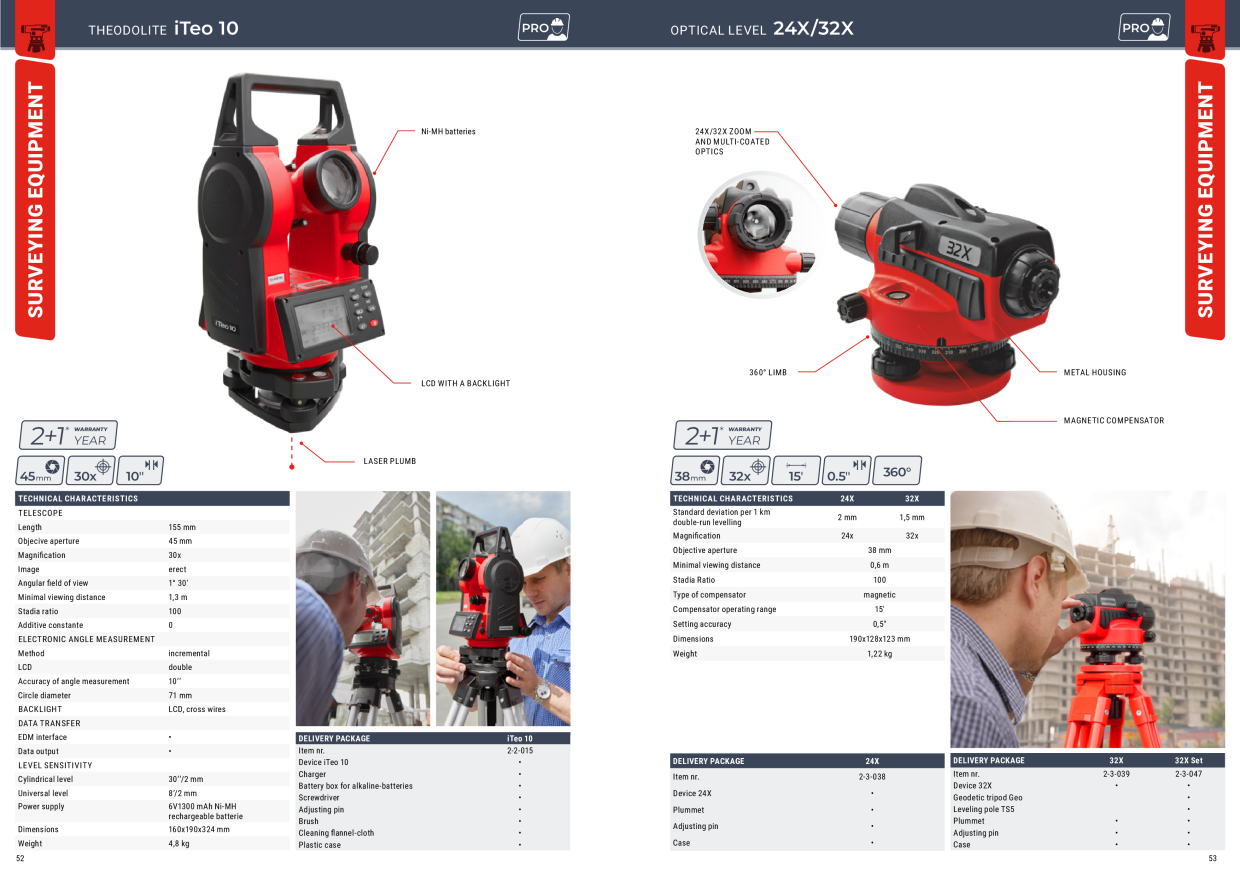Open photo of man in grey helmet sighting theodolite
This screenshot has height=876, width=1240.
(363, 608)
